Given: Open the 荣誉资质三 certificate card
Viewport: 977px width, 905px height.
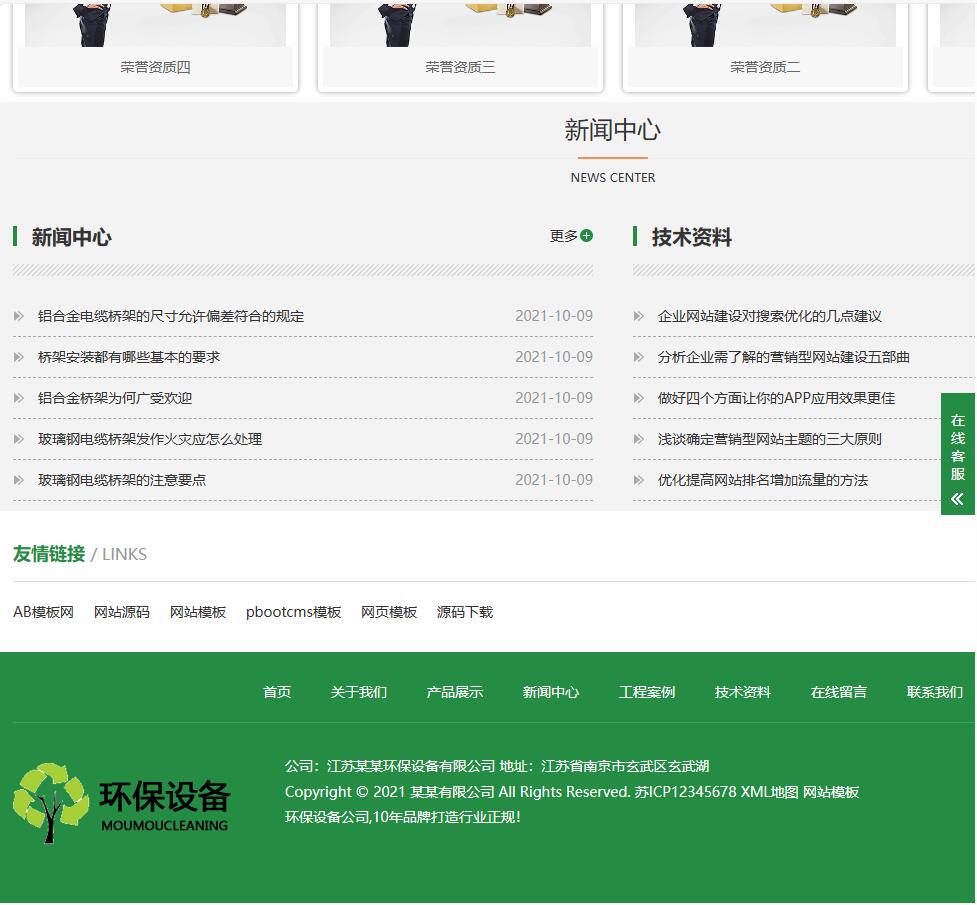Looking at the screenshot, I should click(460, 47).
